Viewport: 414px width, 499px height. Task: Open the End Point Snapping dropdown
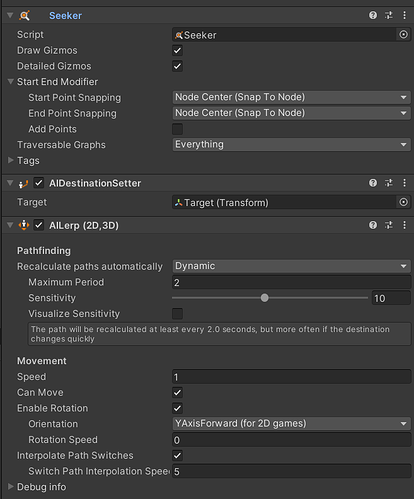point(291,113)
